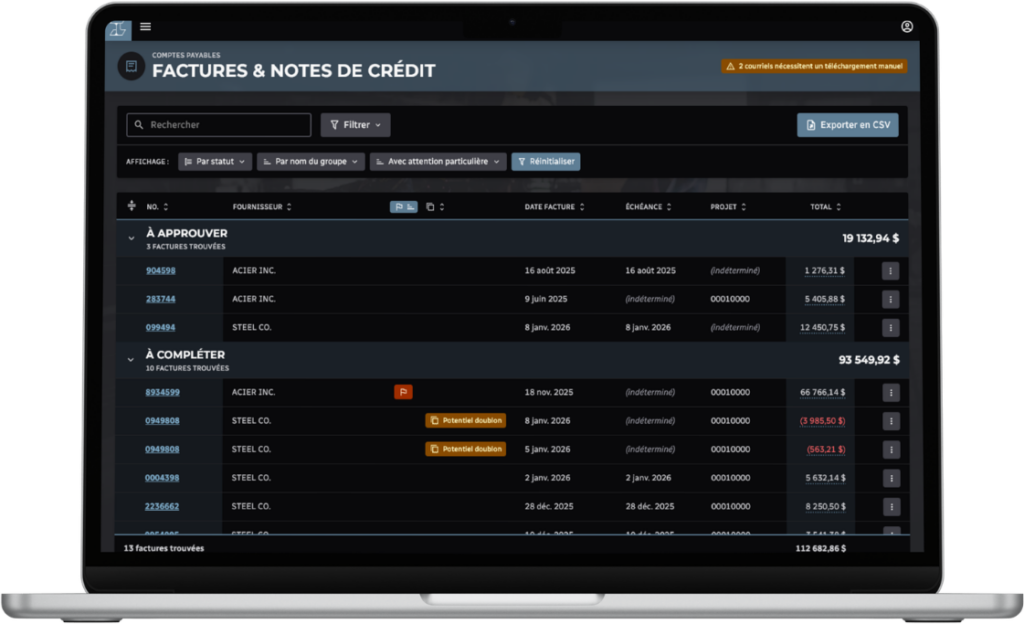
Task: Click in the Rechercher search field
Action: click(x=218, y=125)
